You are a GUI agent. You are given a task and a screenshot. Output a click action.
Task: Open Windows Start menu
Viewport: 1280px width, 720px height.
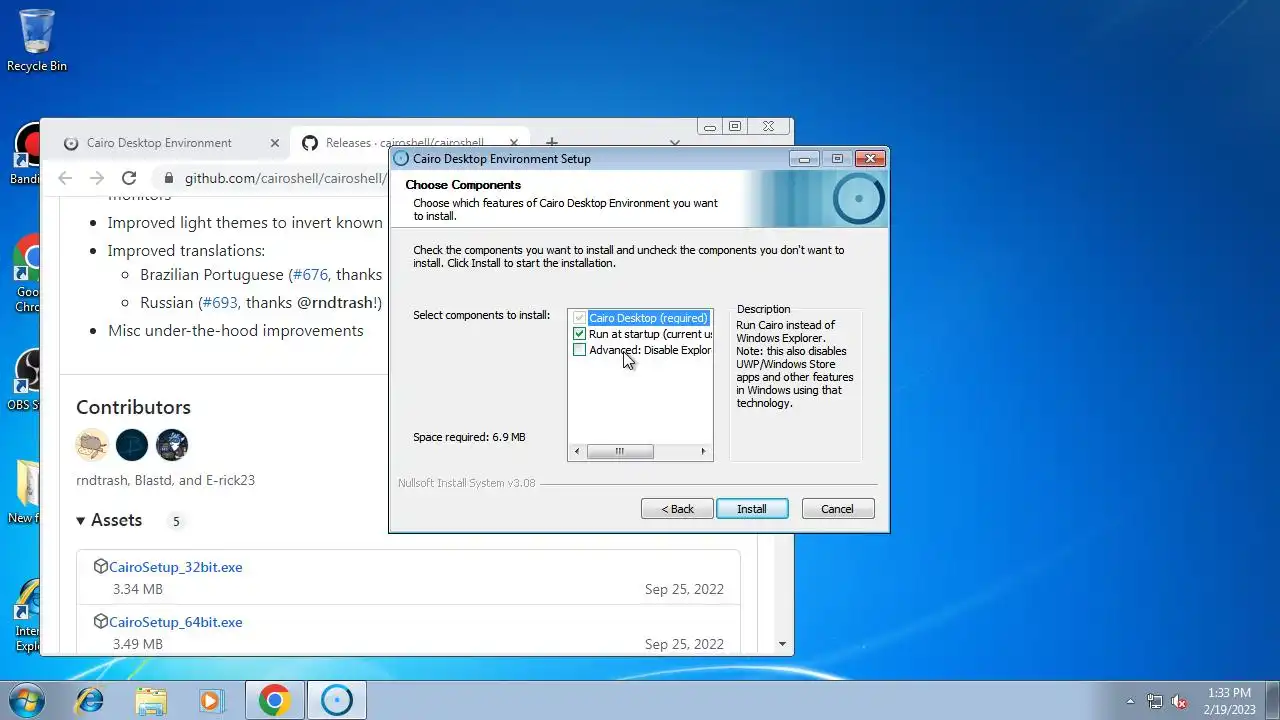27,700
